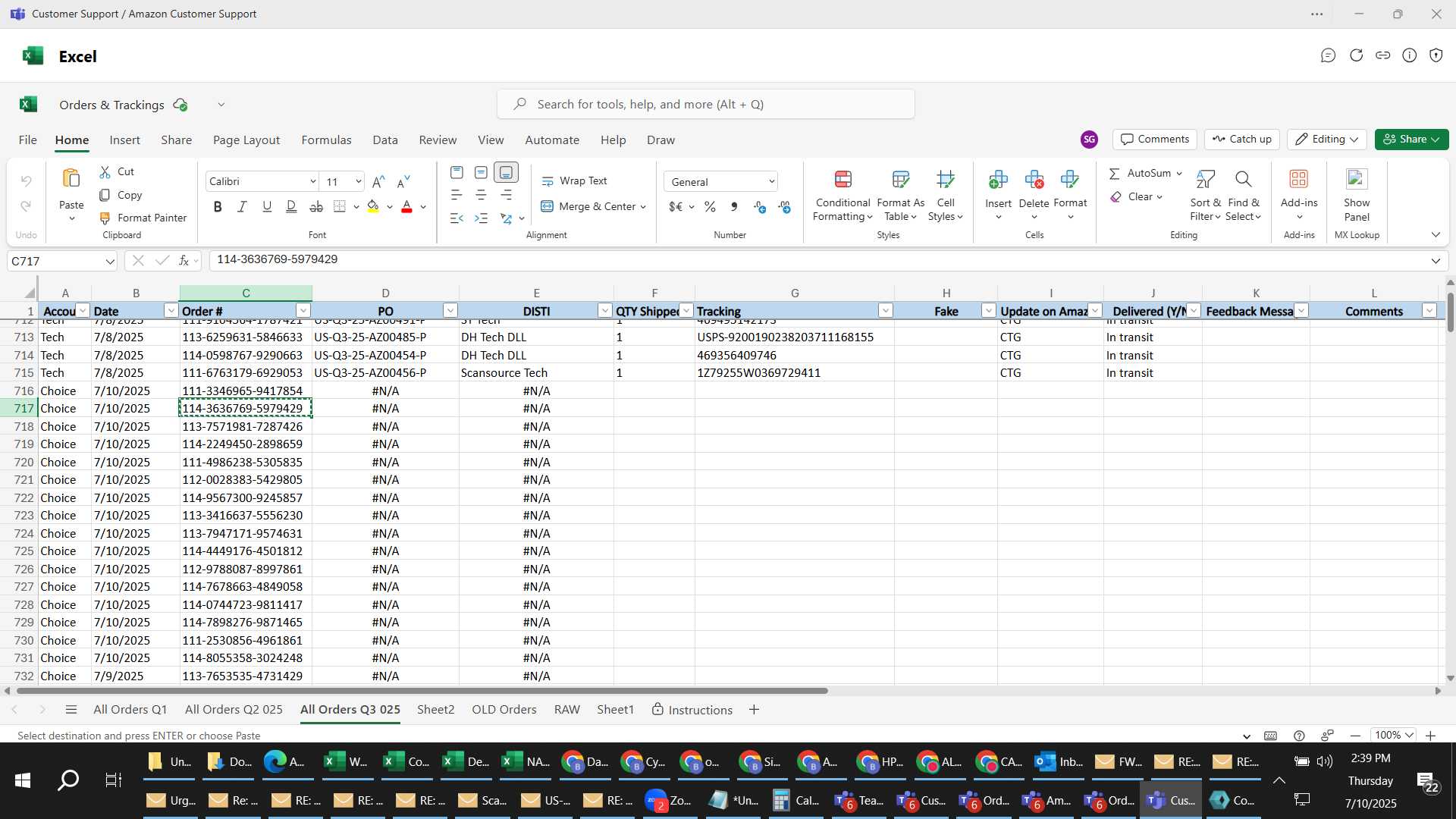This screenshot has width=1456, height=819.
Task: Open the Formulas tab
Action: coord(326,140)
